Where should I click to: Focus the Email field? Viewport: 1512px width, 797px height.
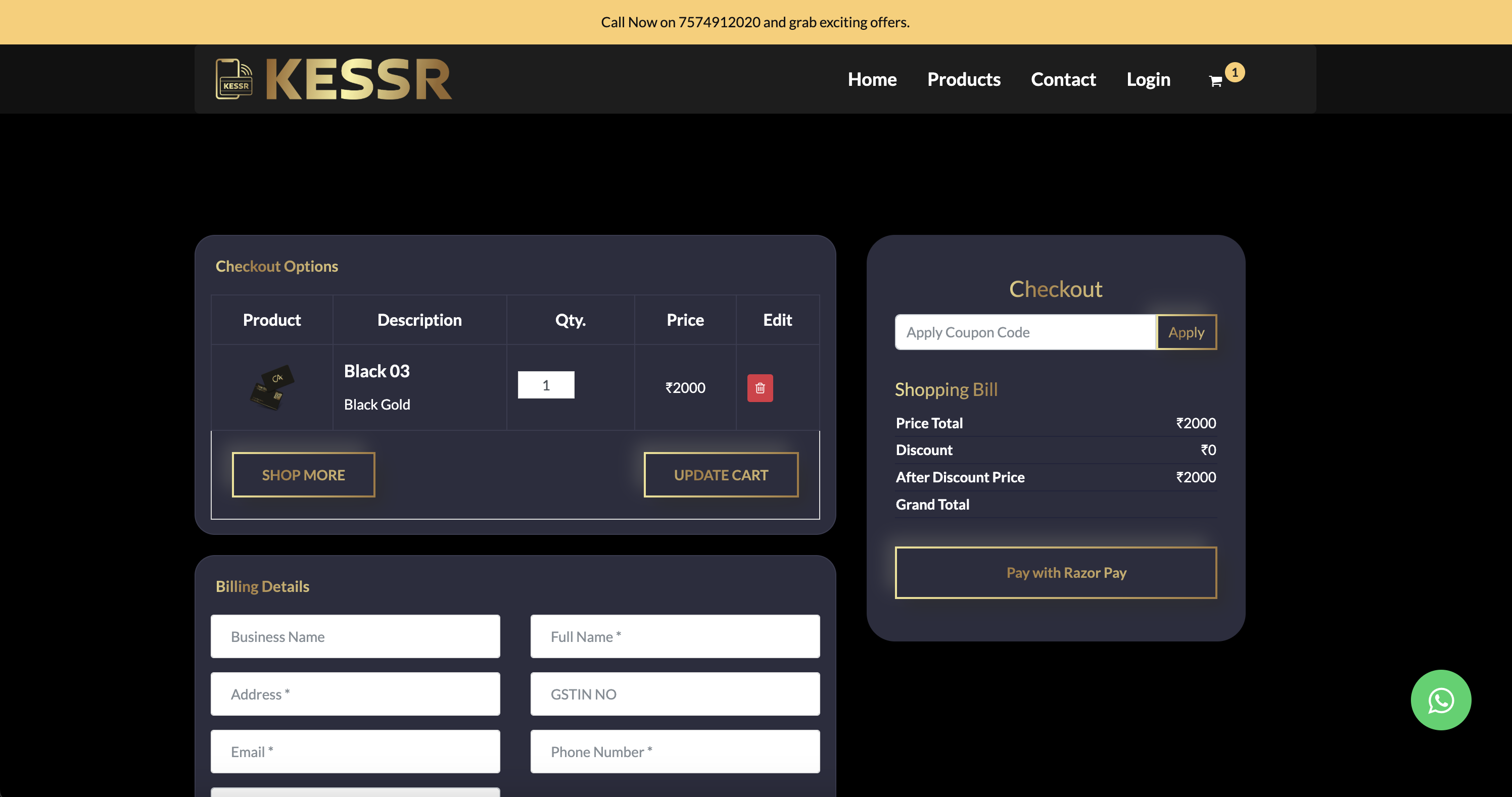tap(355, 751)
